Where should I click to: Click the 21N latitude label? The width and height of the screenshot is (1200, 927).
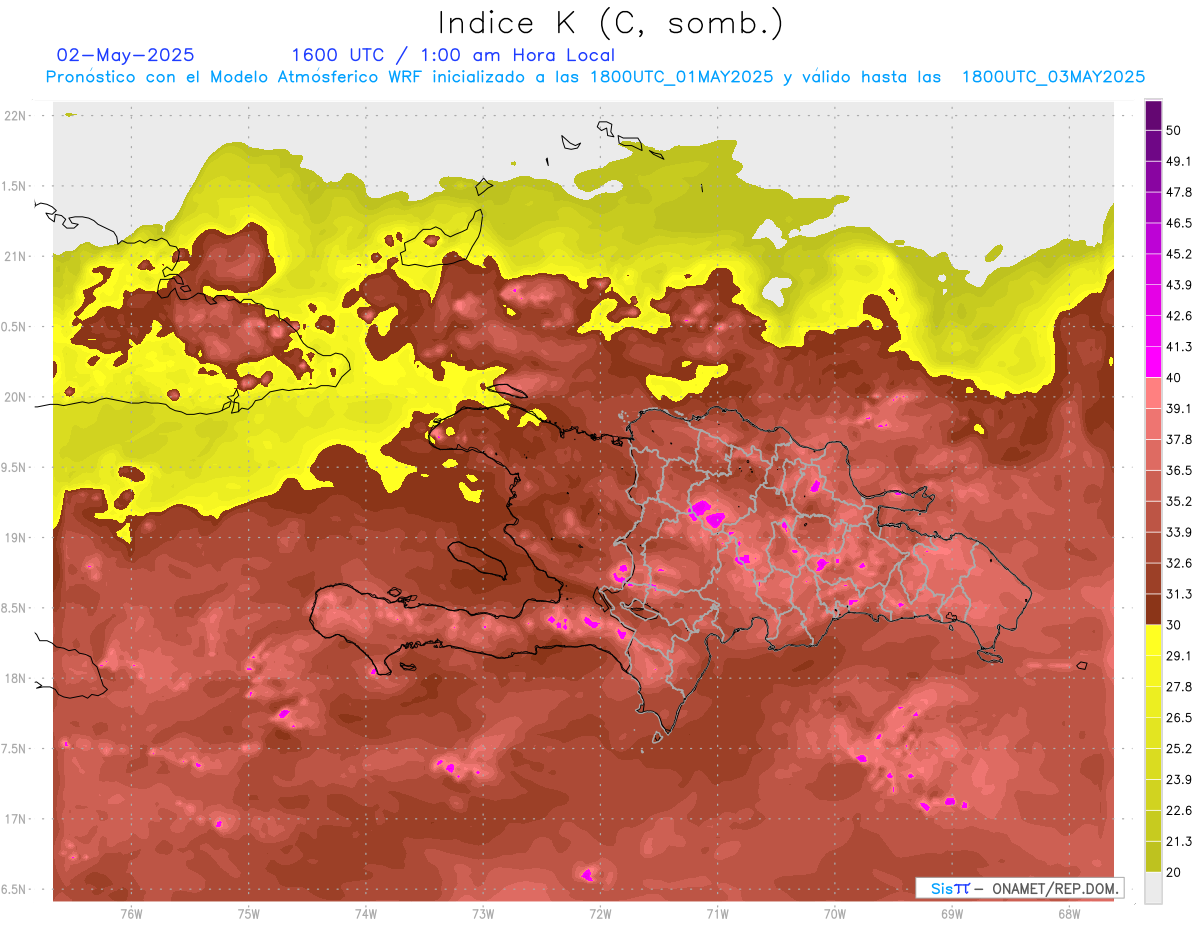[x=17, y=256]
